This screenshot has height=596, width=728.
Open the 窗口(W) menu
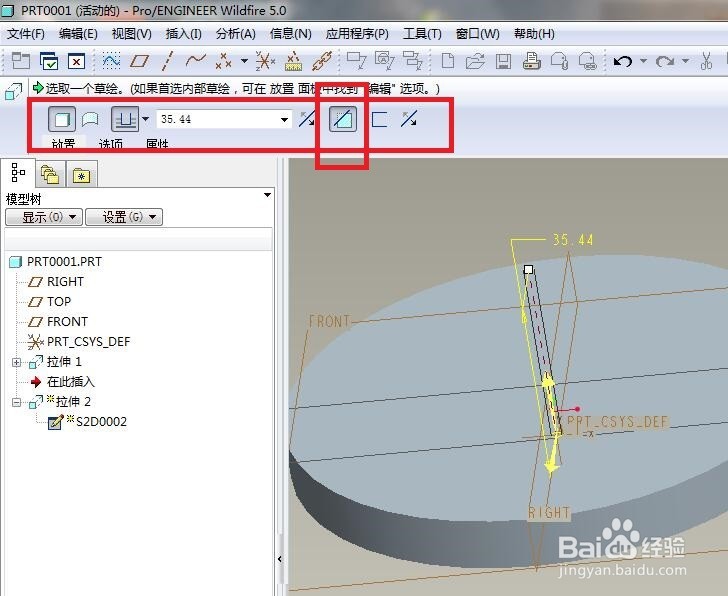coord(477,34)
